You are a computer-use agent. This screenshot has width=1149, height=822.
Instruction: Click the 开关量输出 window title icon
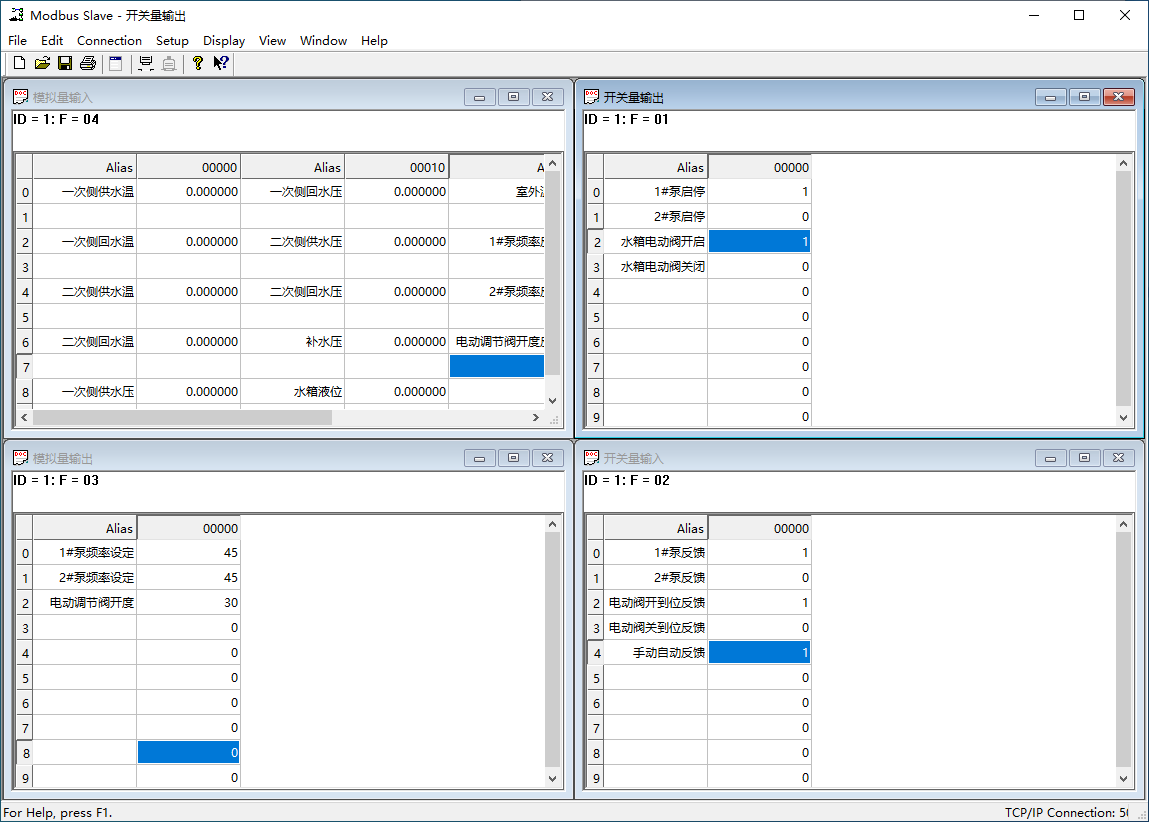tap(591, 97)
